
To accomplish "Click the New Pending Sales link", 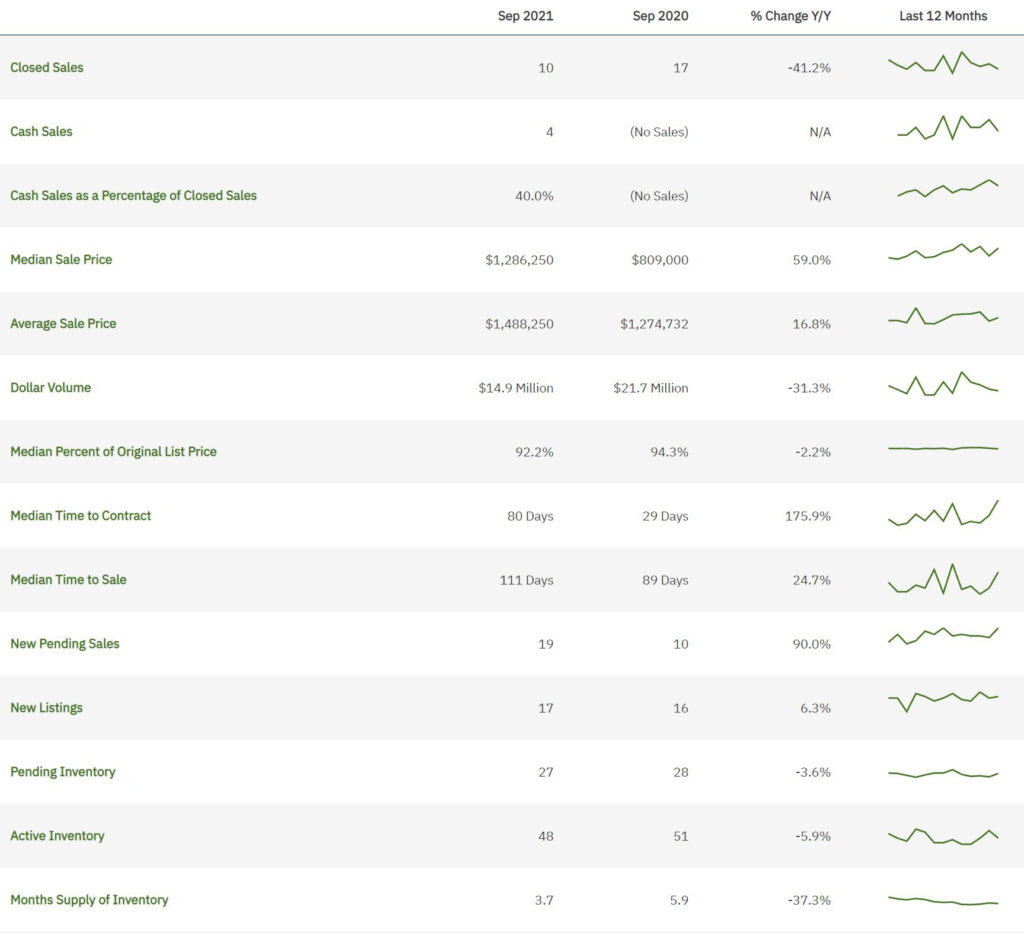I will 64,643.
